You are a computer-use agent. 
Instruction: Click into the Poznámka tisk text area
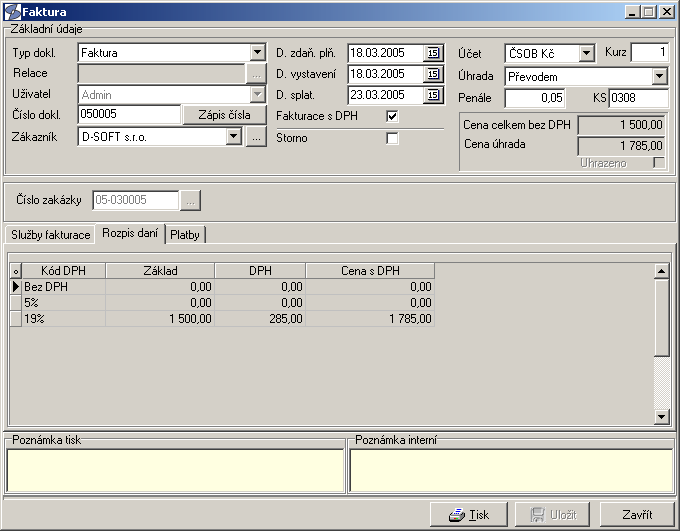point(174,470)
